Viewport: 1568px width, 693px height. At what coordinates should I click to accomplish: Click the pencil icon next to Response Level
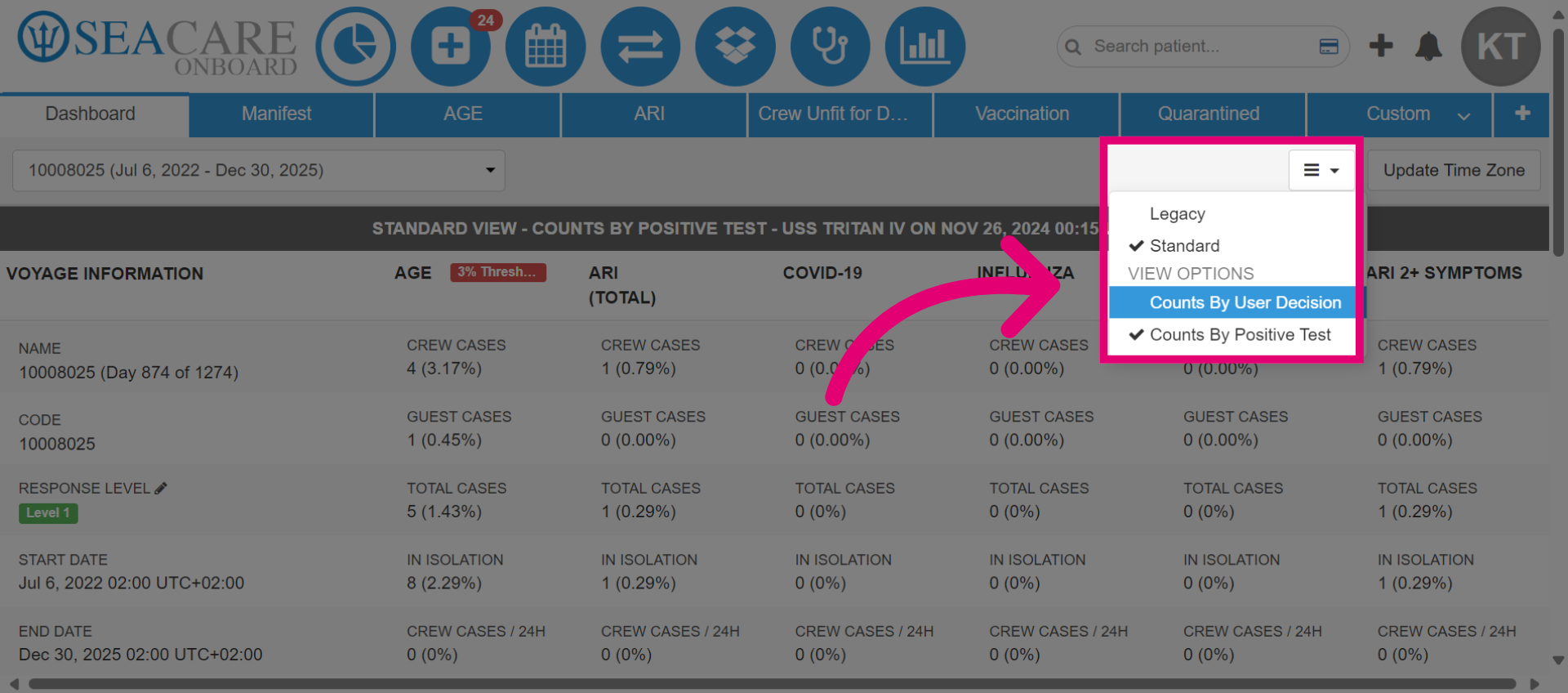(161, 488)
